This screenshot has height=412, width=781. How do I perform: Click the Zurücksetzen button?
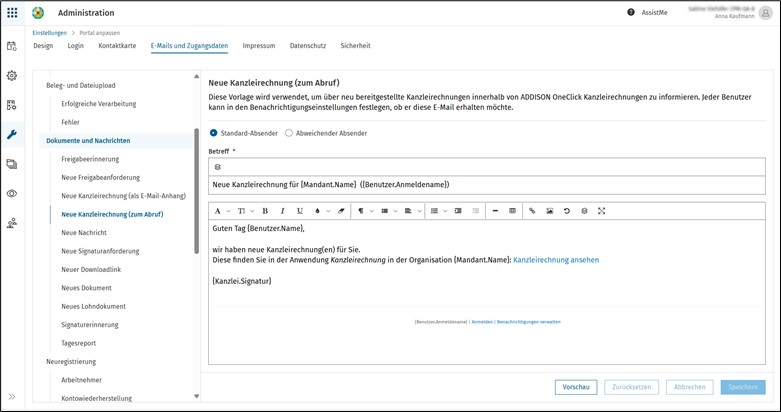click(632, 387)
